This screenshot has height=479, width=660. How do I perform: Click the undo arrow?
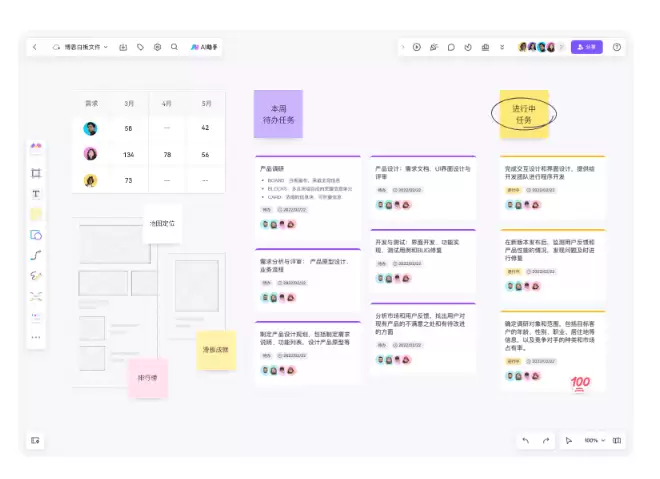click(526, 440)
